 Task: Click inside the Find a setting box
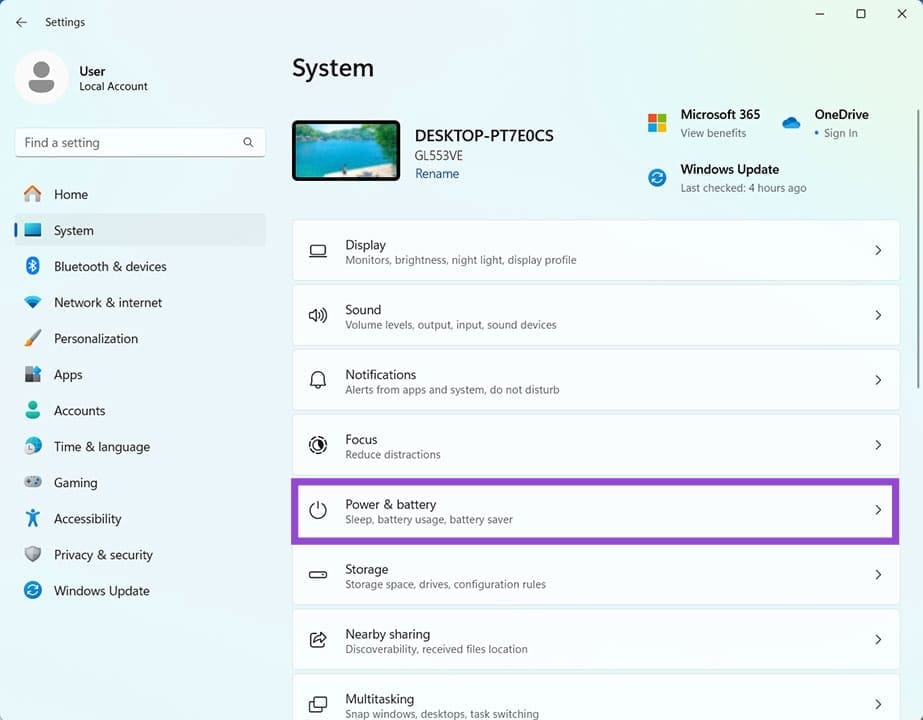click(130, 142)
